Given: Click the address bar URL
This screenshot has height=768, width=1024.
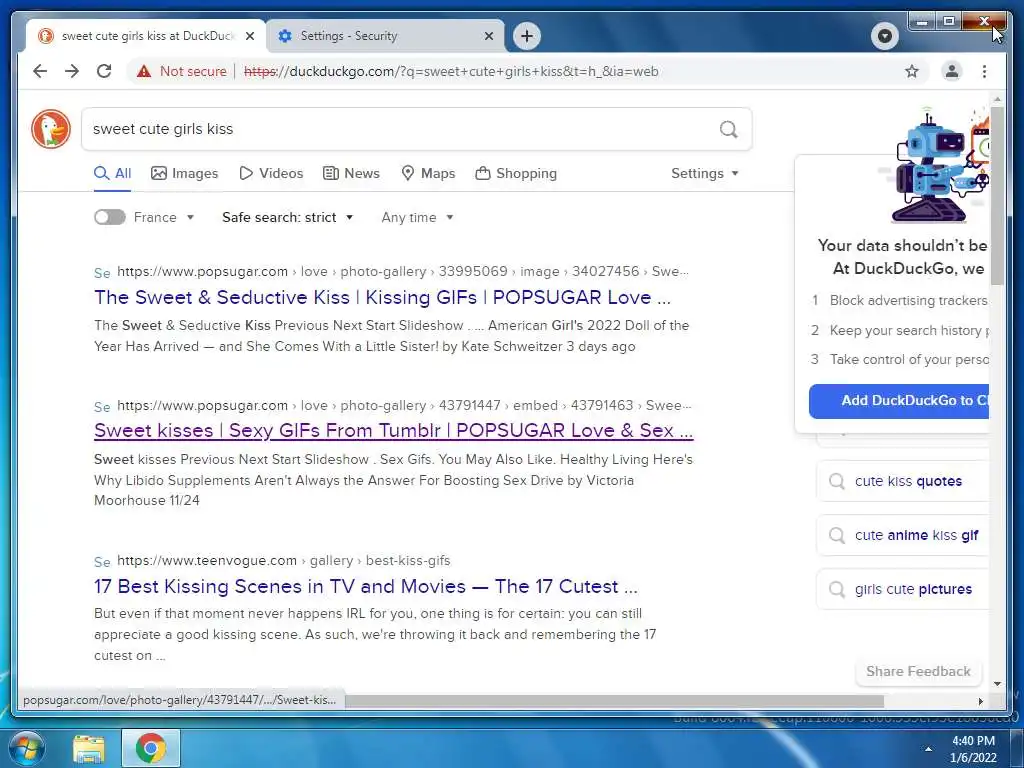Looking at the screenshot, I should click(x=451, y=71).
